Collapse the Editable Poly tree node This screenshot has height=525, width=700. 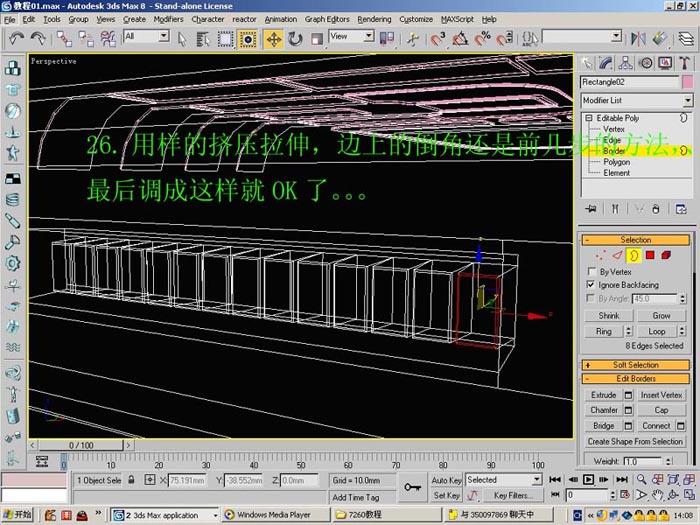(588, 118)
